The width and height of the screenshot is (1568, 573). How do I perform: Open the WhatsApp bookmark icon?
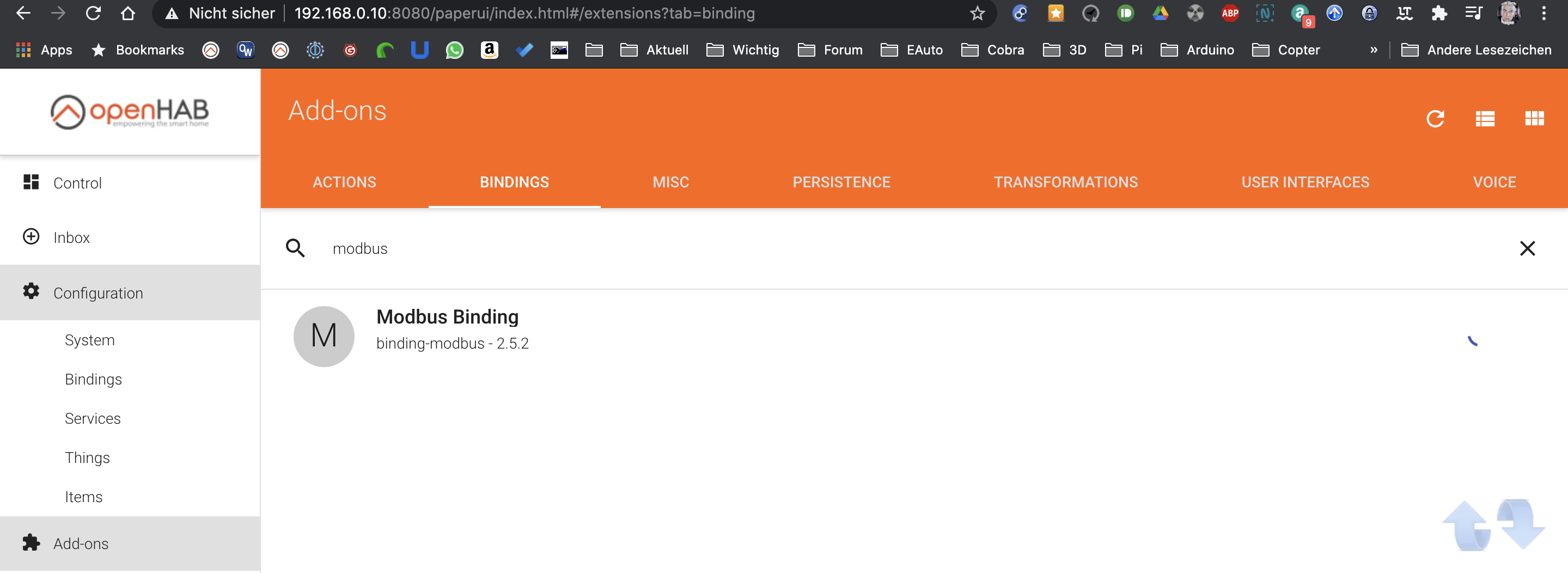click(x=454, y=50)
